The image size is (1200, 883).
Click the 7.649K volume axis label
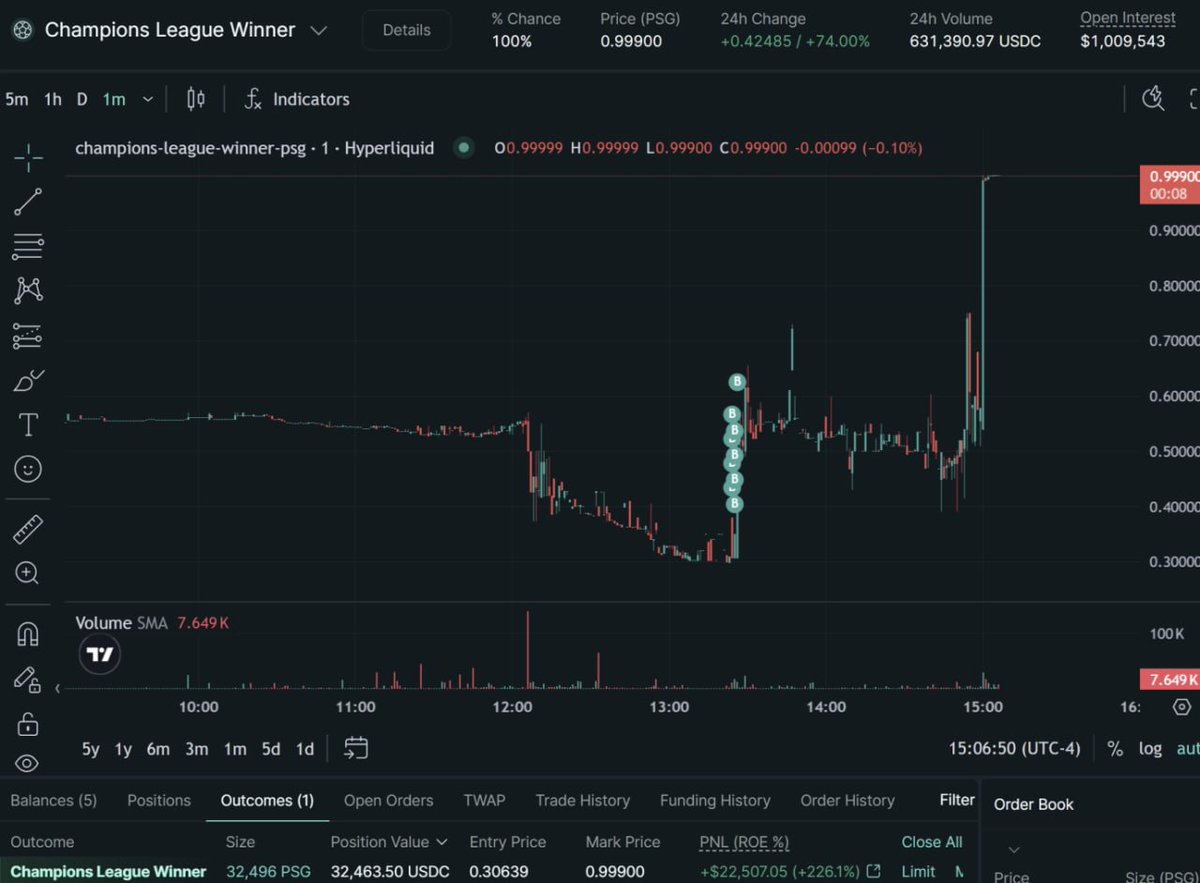[1169, 680]
